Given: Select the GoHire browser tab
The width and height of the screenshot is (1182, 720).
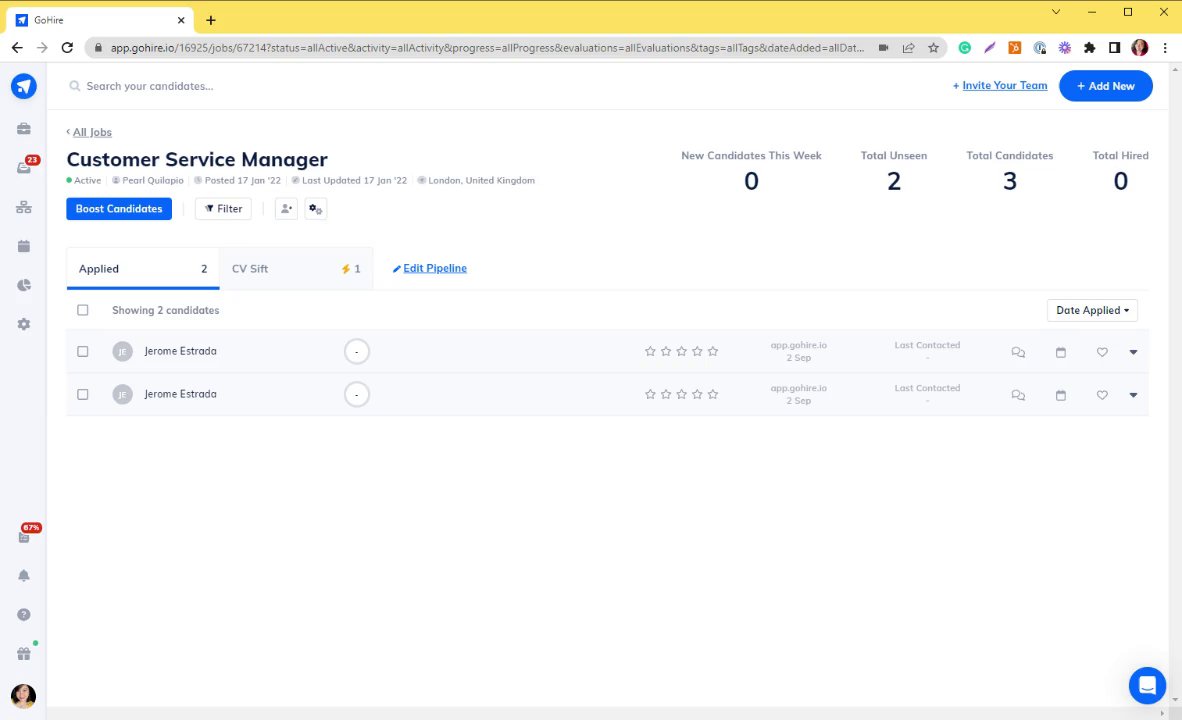Looking at the screenshot, I should (x=100, y=20).
